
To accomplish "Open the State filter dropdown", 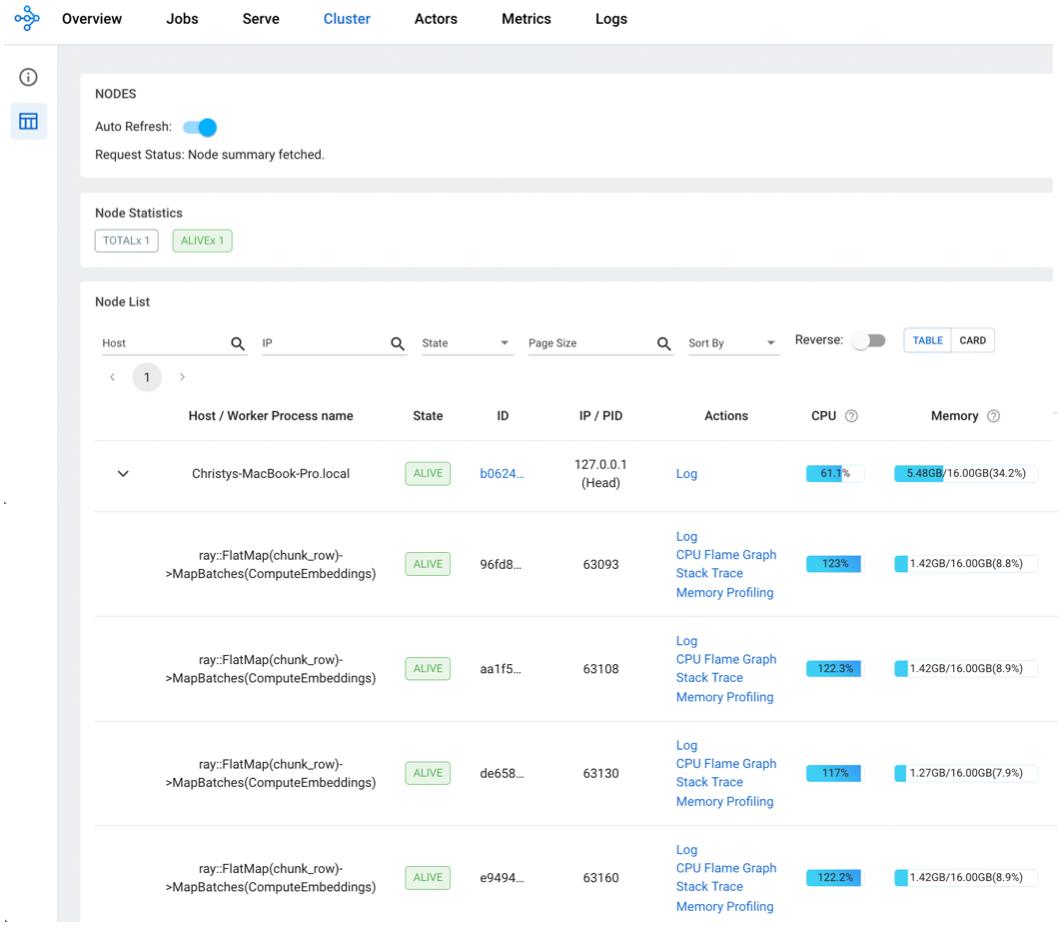I will click(467, 343).
